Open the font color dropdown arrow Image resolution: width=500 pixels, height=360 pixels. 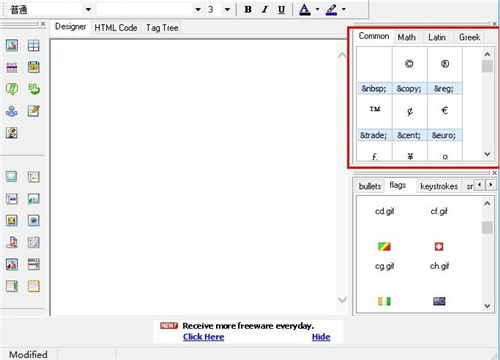pyautogui.click(x=317, y=9)
